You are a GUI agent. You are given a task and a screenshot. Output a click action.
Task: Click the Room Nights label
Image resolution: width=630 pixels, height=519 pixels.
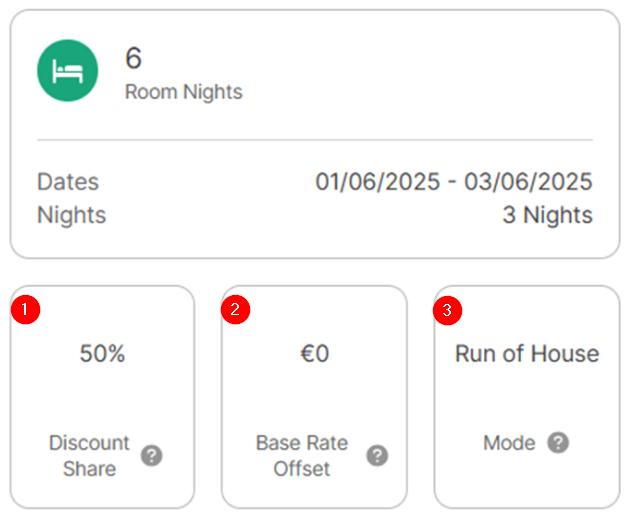183,92
